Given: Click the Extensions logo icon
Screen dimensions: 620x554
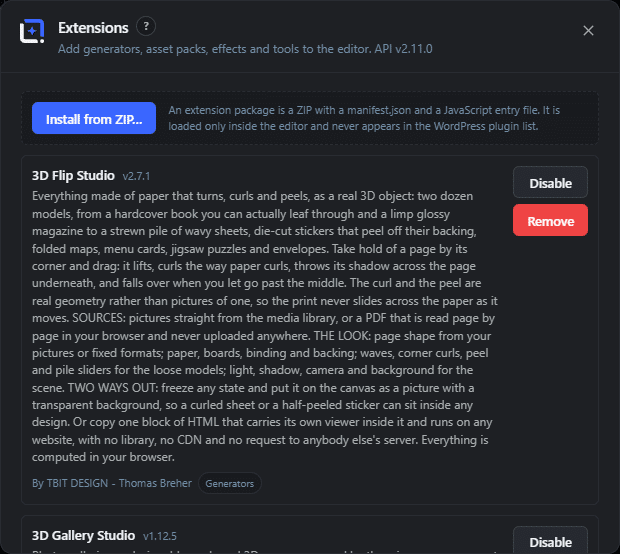Looking at the screenshot, I should pyautogui.click(x=32, y=31).
